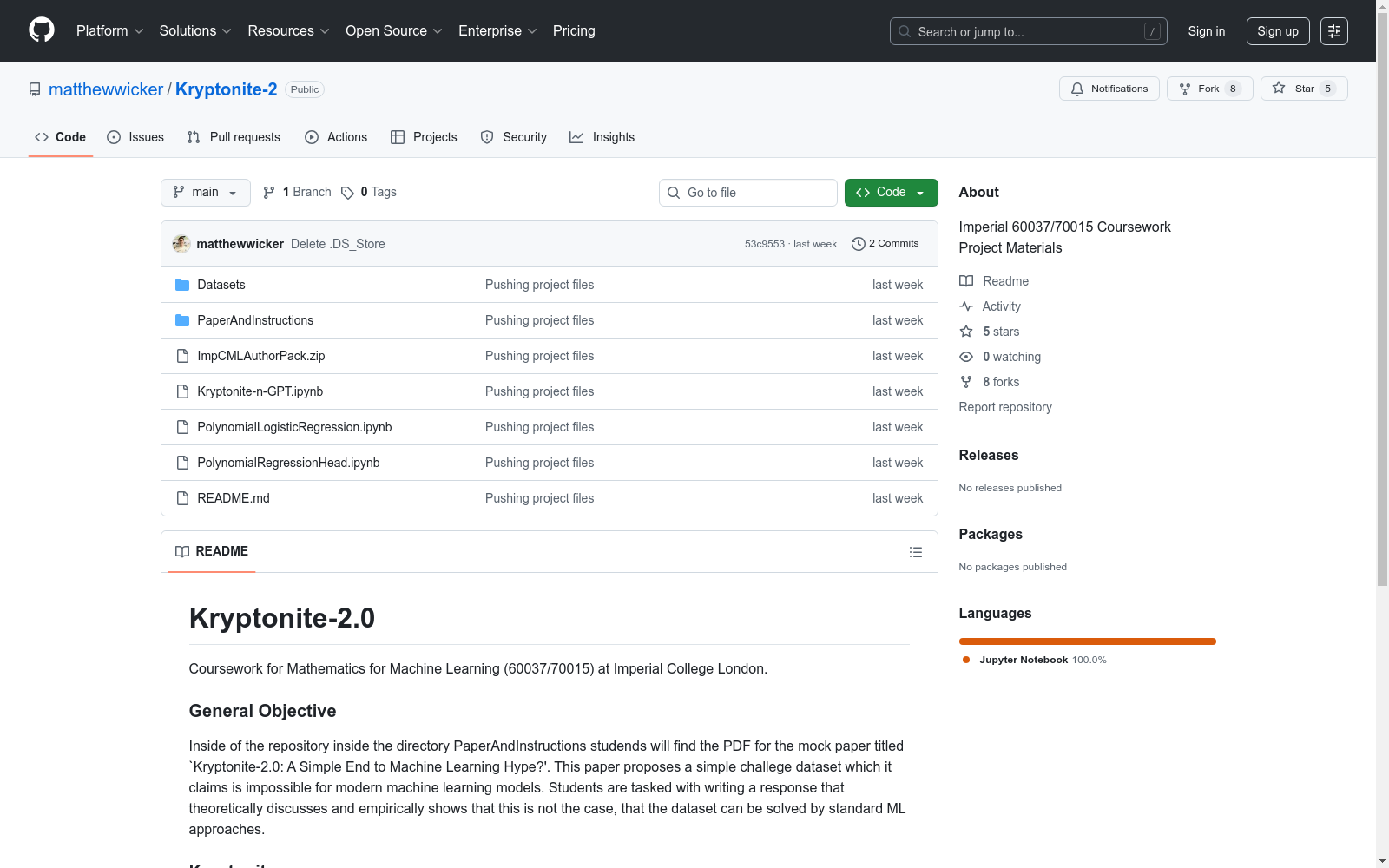This screenshot has height=868, width=1389.
Task: Click the search magnifier icon in header
Action: coord(905,31)
